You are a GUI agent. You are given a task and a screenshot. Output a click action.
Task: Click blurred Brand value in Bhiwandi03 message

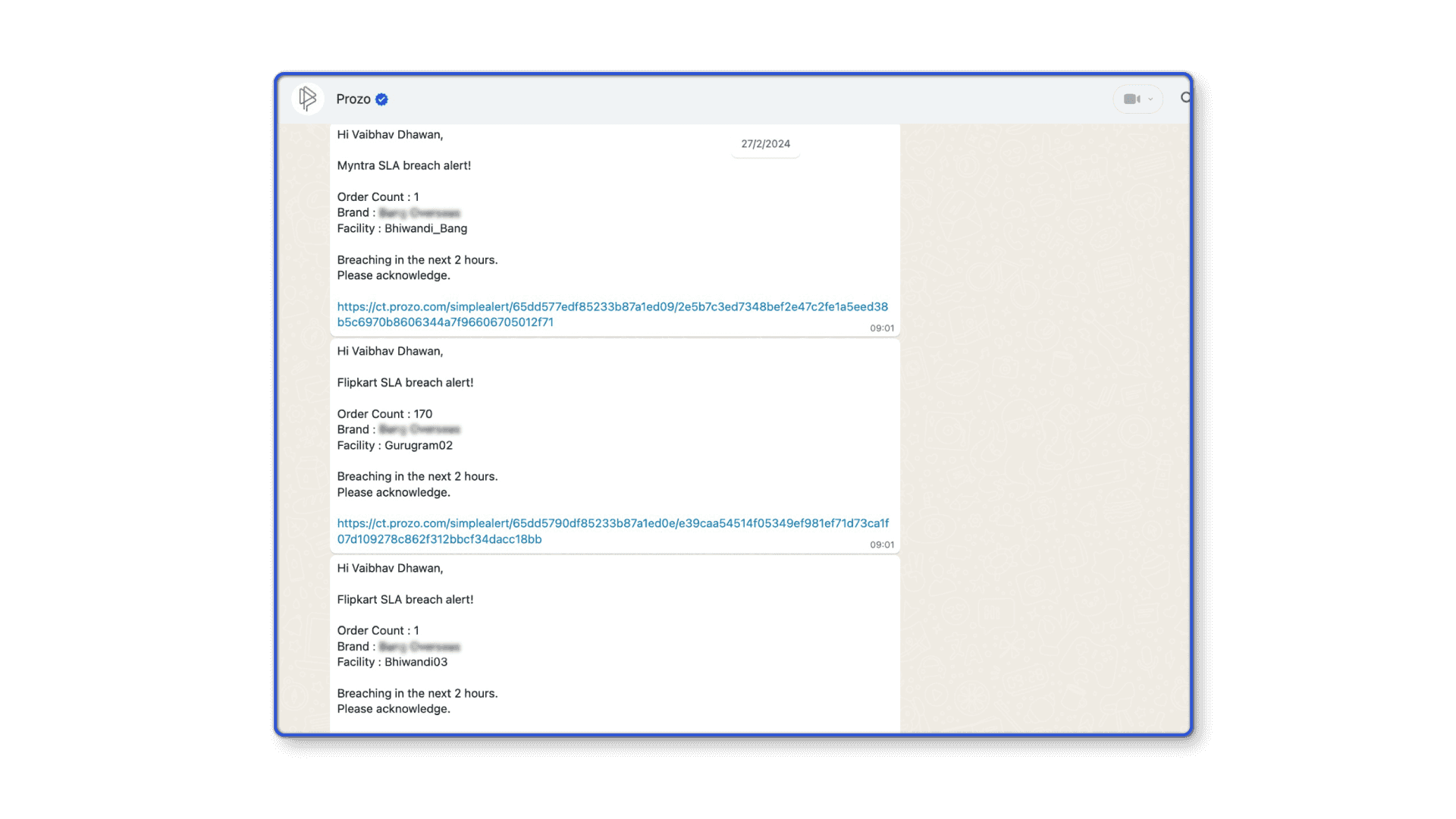click(419, 647)
